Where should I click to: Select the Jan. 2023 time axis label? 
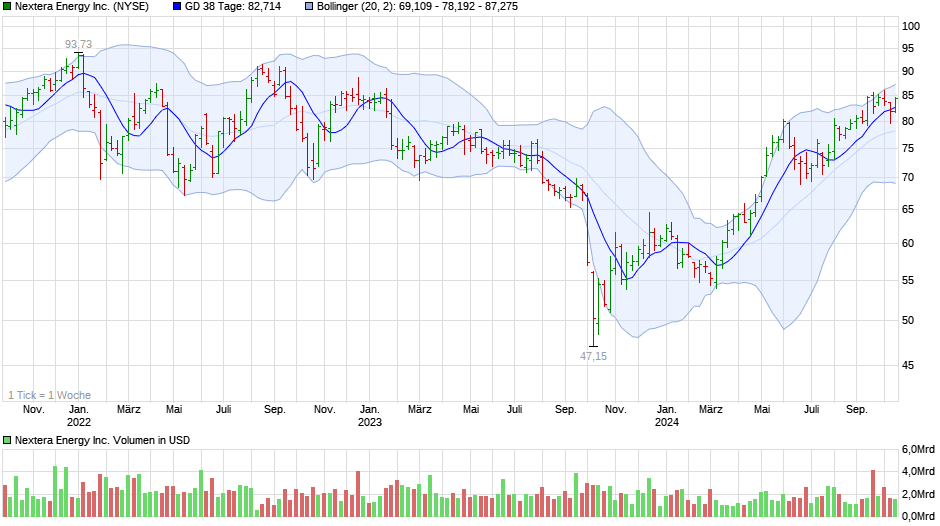tap(370, 415)
